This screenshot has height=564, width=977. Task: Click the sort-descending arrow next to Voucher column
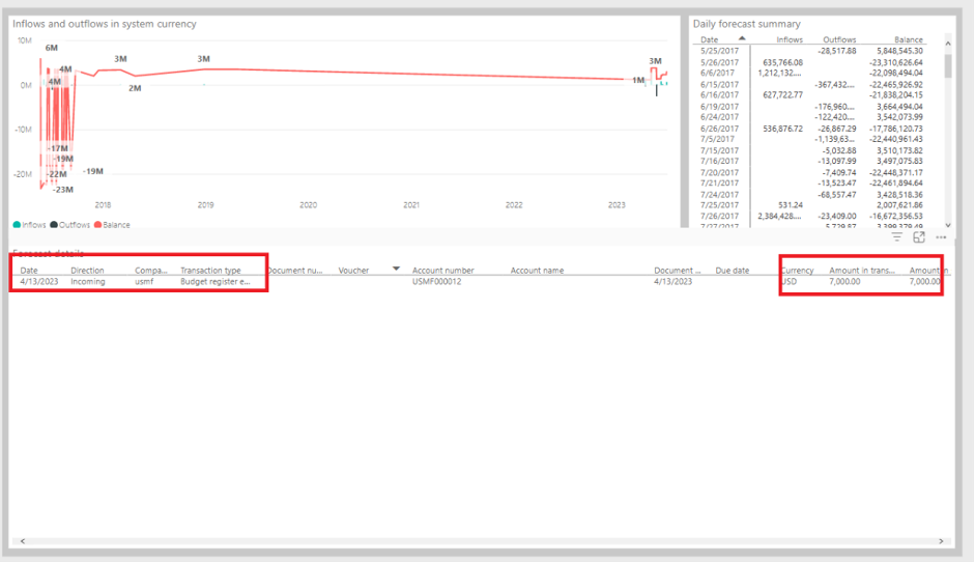pos(396,269)
